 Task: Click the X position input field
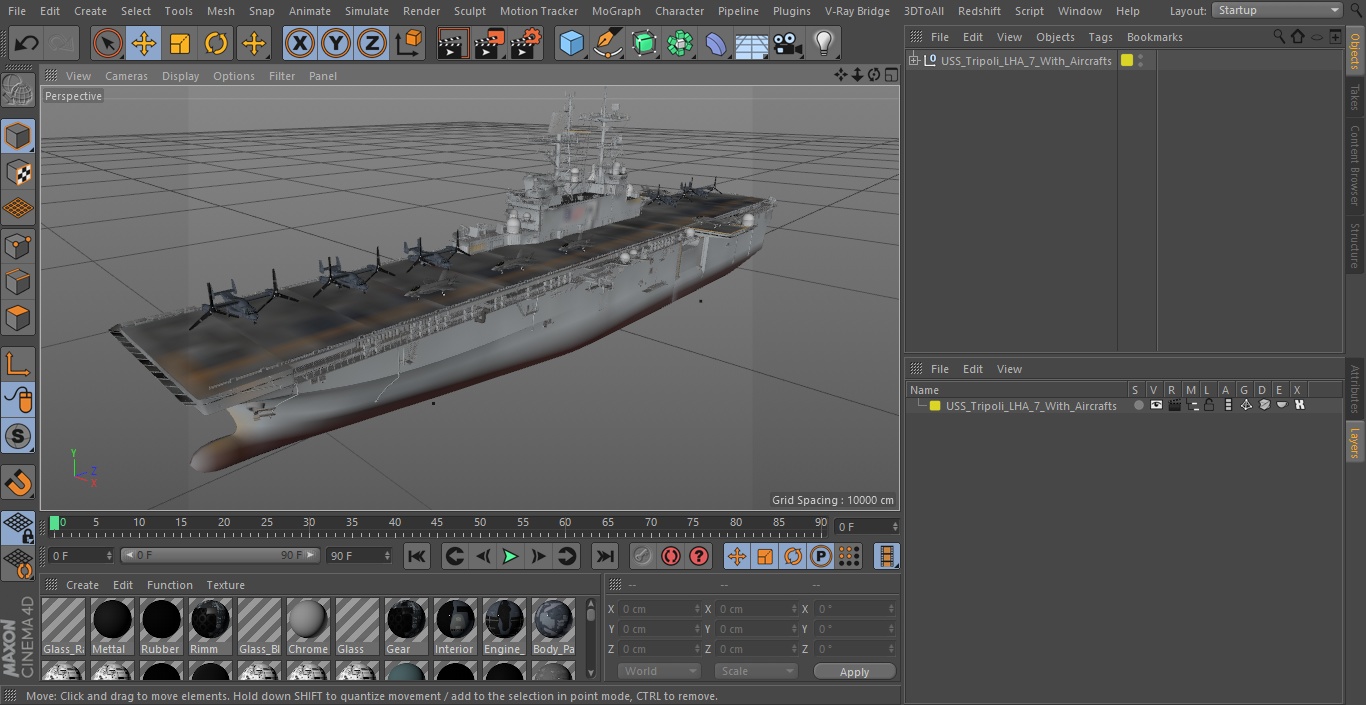[x=660, y=609]
